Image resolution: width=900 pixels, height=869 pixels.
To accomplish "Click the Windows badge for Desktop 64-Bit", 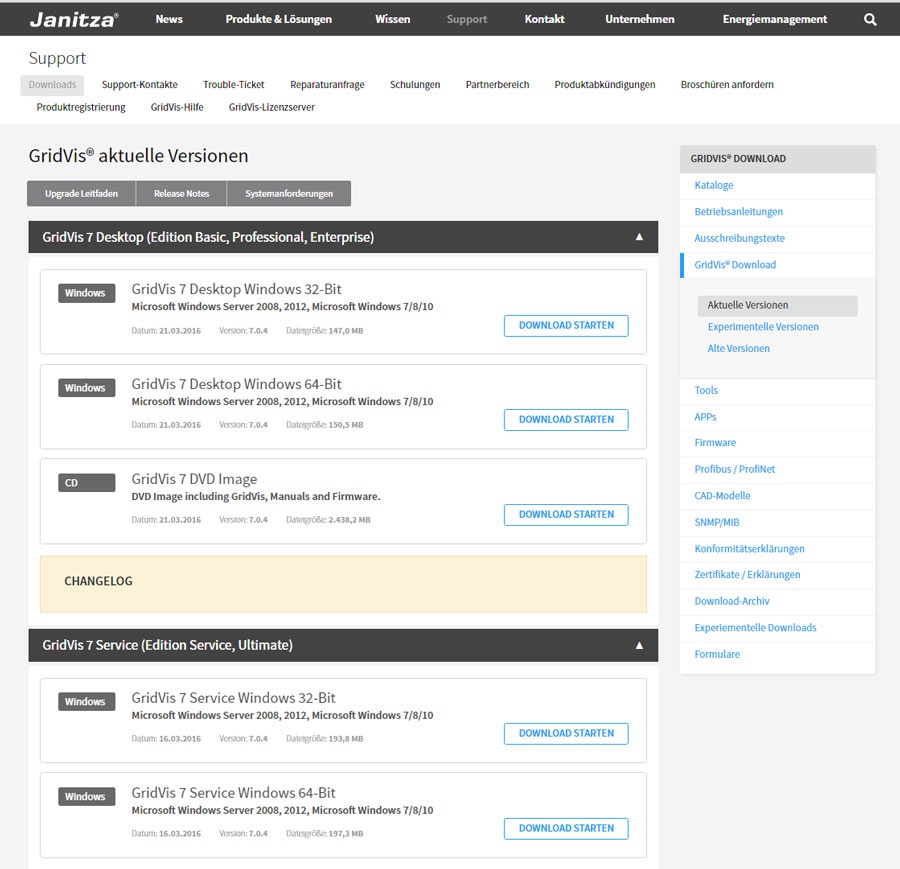I will click(x=86, y=387).
